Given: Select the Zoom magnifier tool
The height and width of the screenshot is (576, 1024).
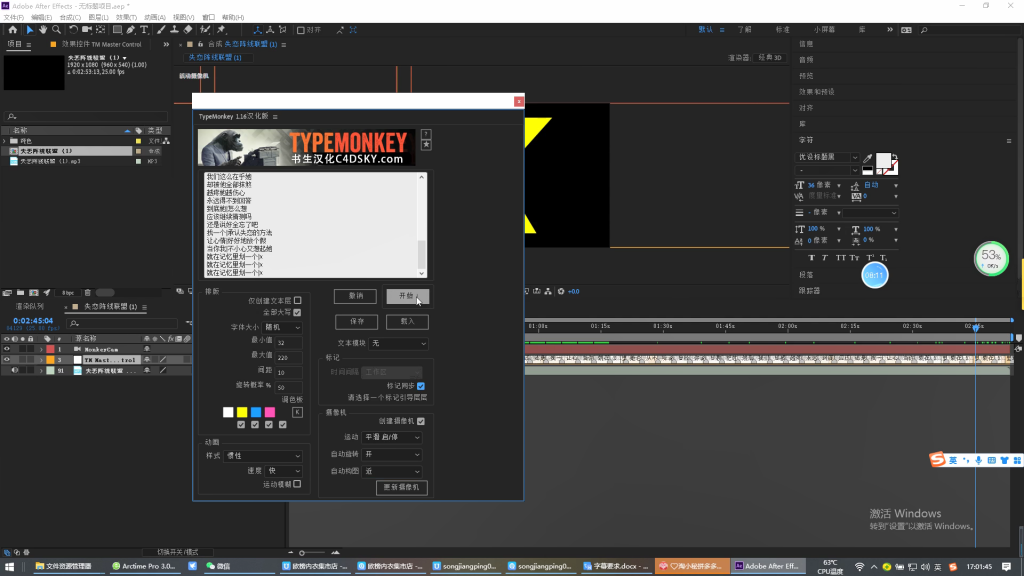Looking at the screenshot, I should 57,30.
